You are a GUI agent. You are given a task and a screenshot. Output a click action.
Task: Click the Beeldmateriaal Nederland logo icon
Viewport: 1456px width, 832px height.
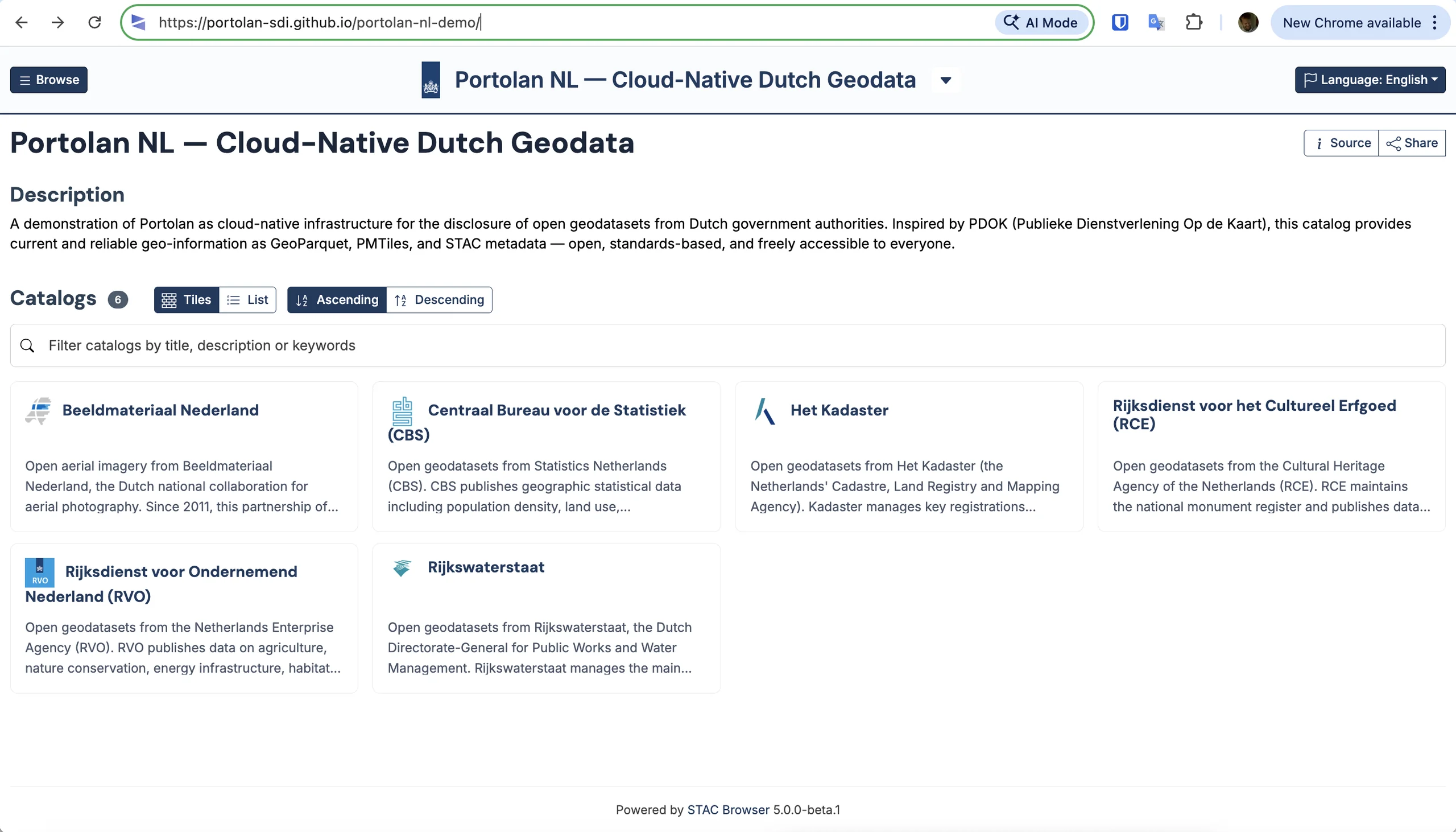(x=38, y=410)
